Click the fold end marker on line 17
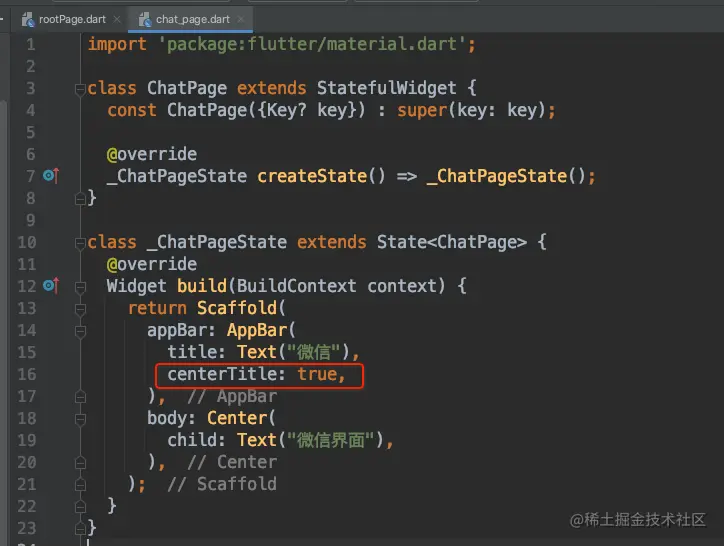 (x=80, y=397)
